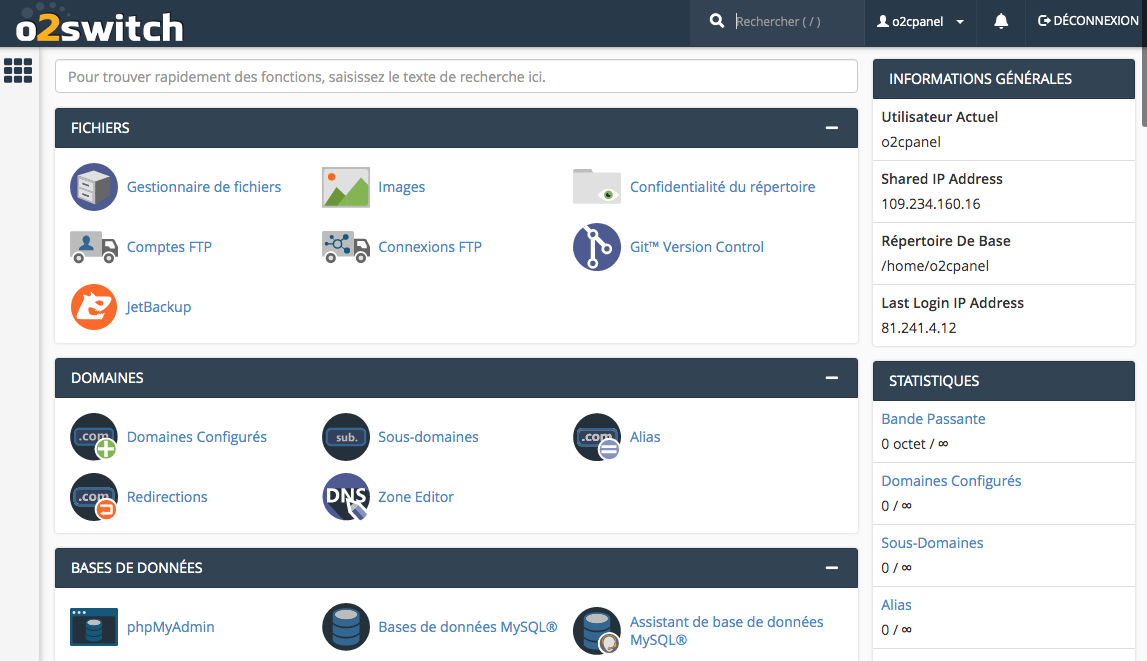Open the Redirections link
This screenshot has width=1147, height=661.
coord(168,496)
